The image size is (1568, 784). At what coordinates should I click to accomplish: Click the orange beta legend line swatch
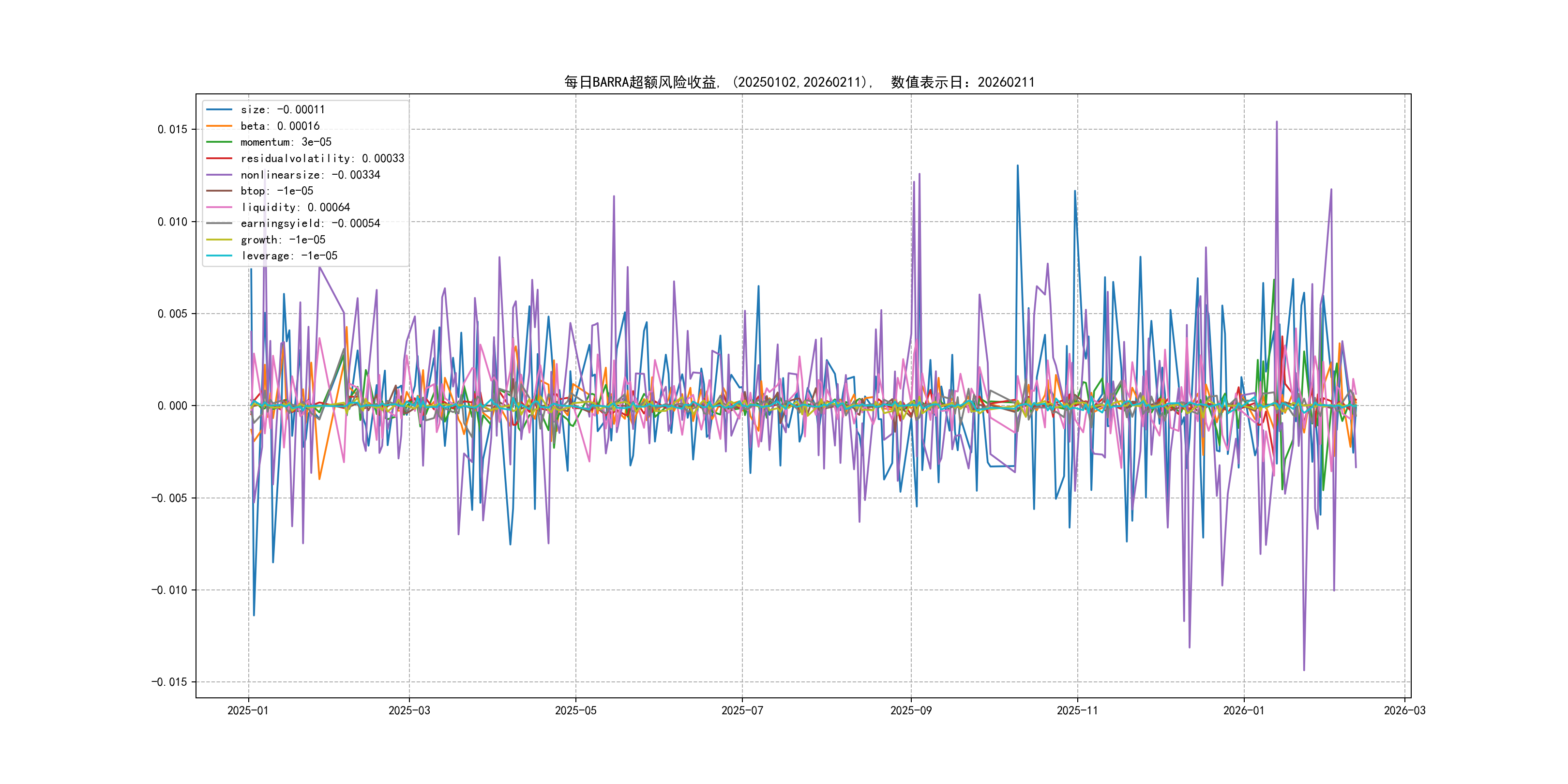[219, 126]
